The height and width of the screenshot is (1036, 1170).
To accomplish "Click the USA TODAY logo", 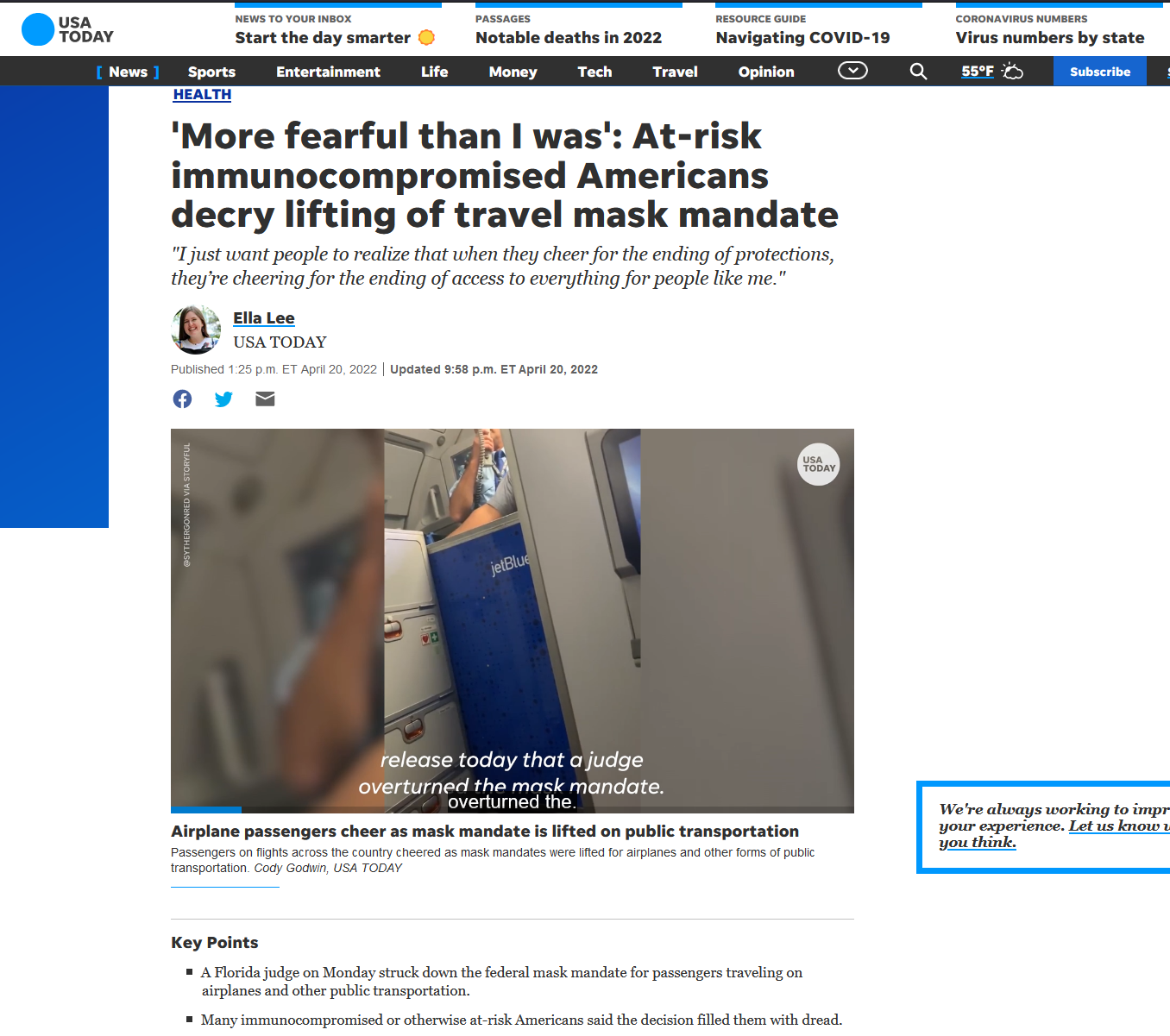I will 67,29.
